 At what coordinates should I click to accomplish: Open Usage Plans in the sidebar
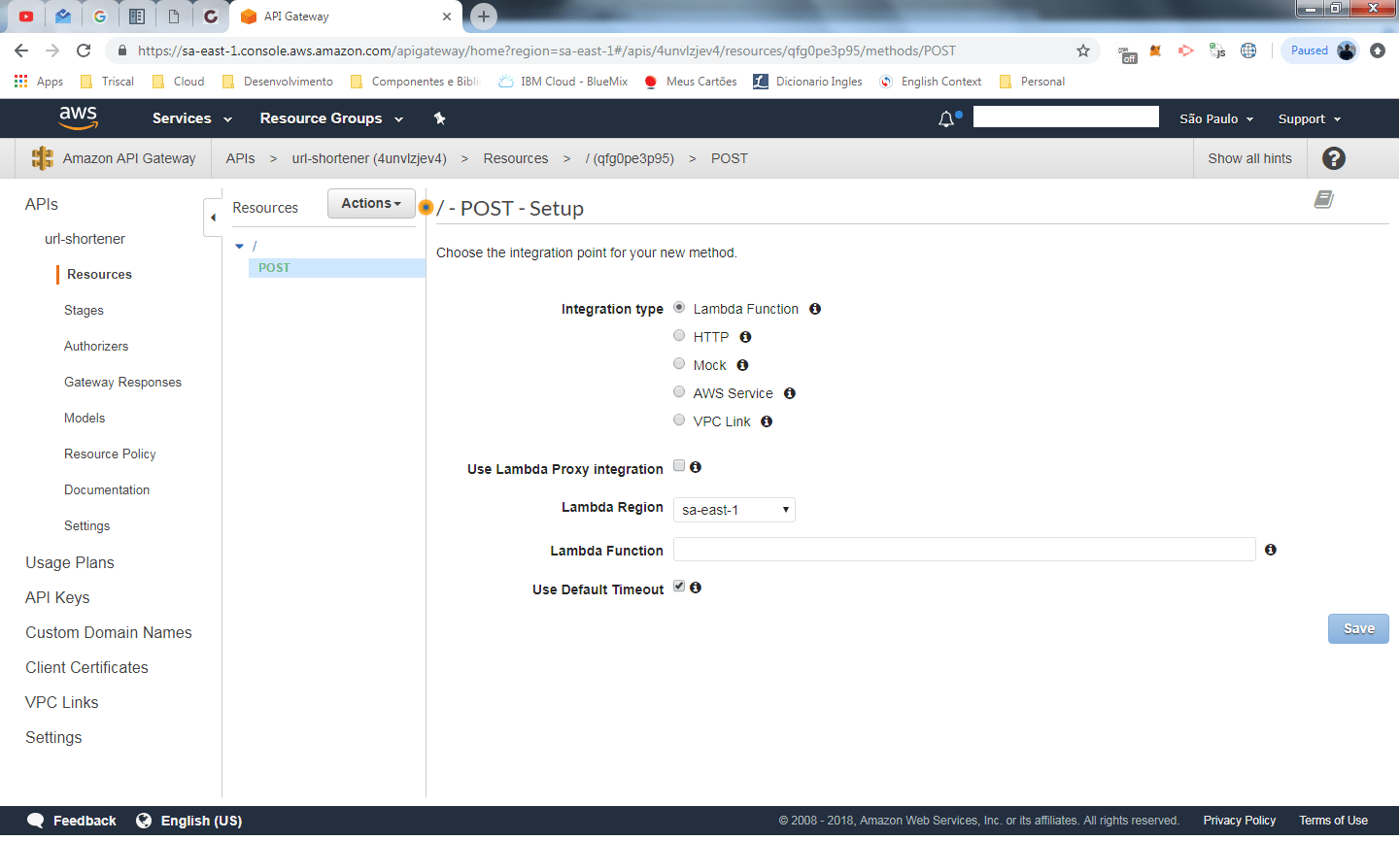70,562
